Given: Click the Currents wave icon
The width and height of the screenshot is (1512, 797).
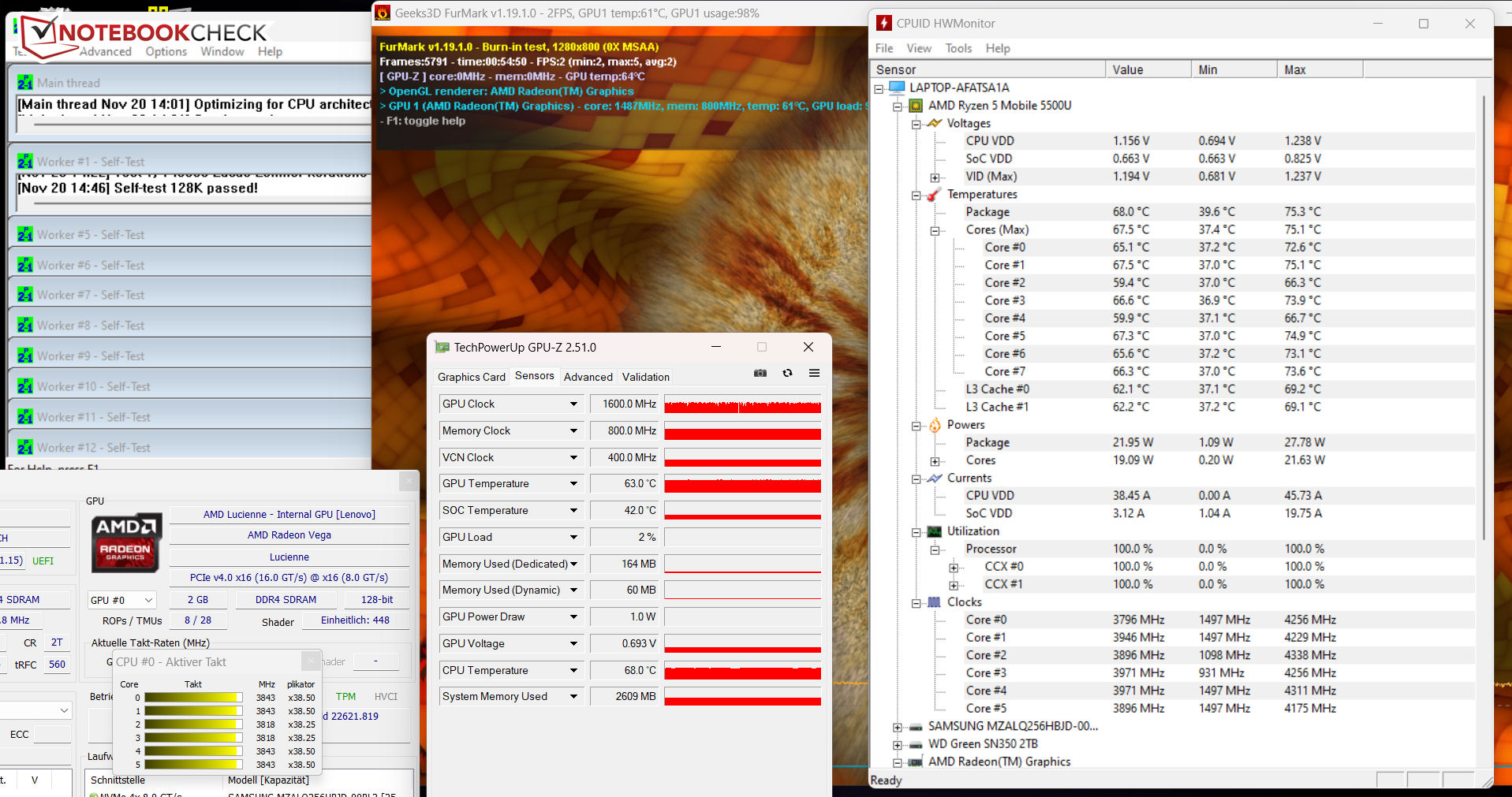Looking at the screenshot, I should click(x=935, y=478).
